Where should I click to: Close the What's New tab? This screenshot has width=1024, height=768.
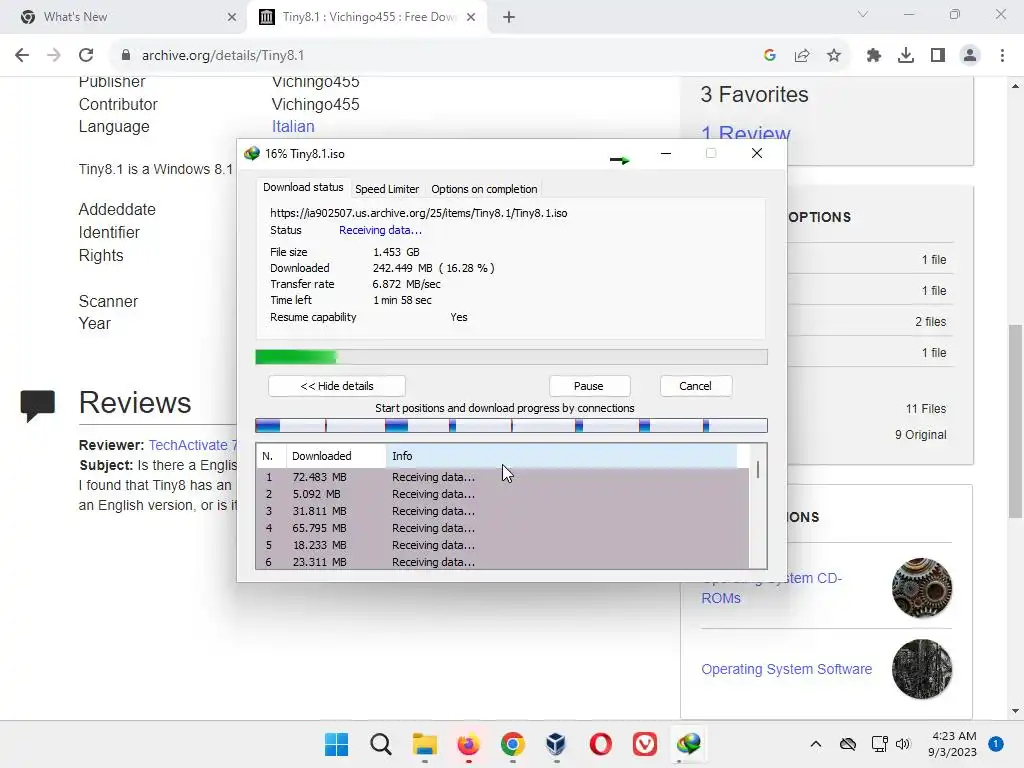coord(232,17)
